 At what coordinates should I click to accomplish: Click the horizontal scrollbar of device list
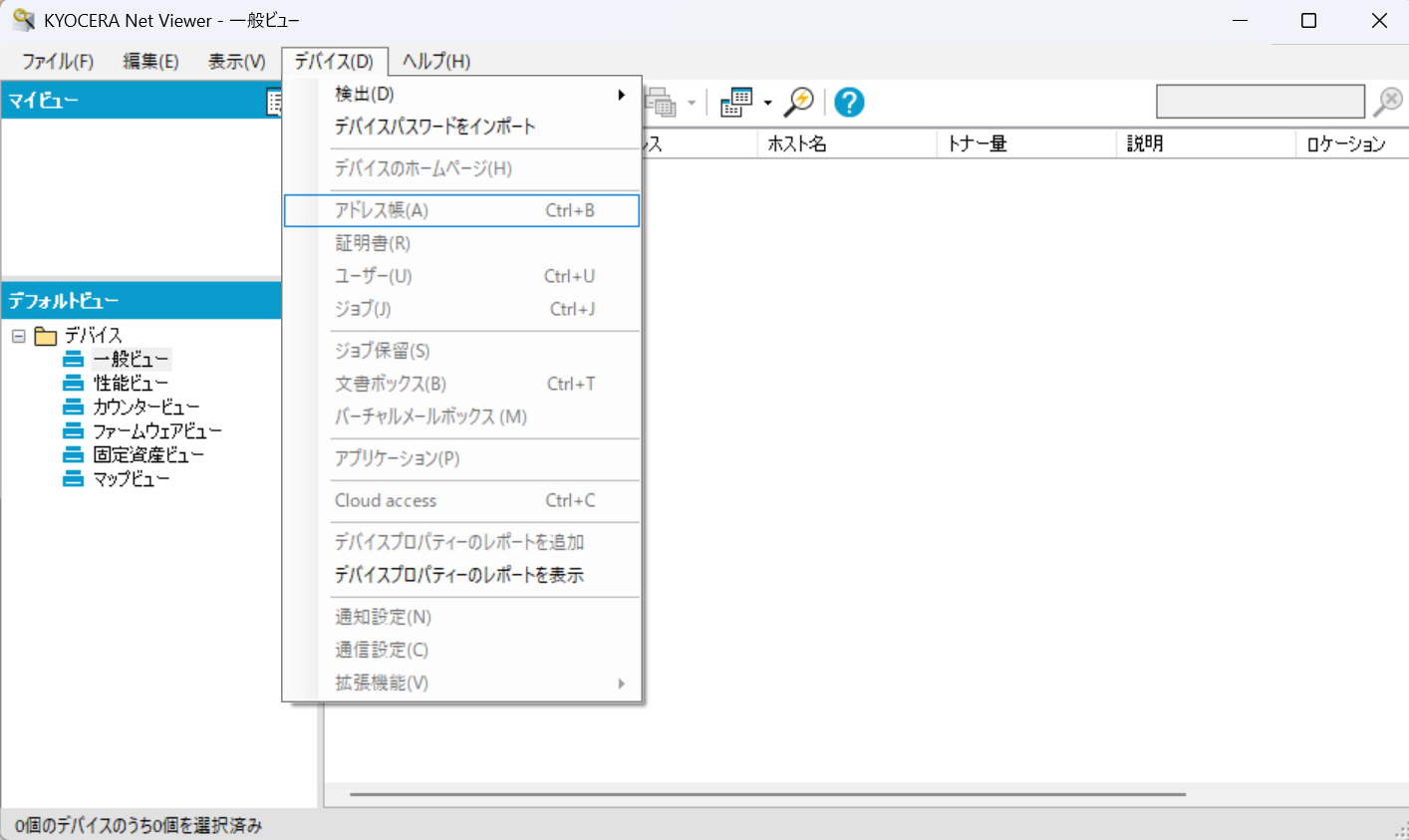[x=767, y=794]
